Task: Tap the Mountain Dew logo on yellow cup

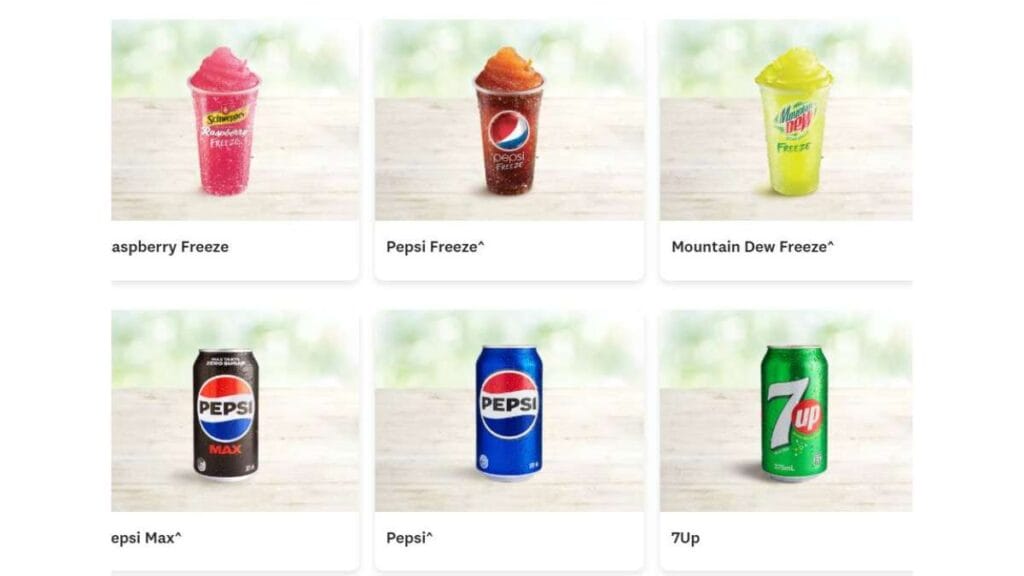Action: 794,118
